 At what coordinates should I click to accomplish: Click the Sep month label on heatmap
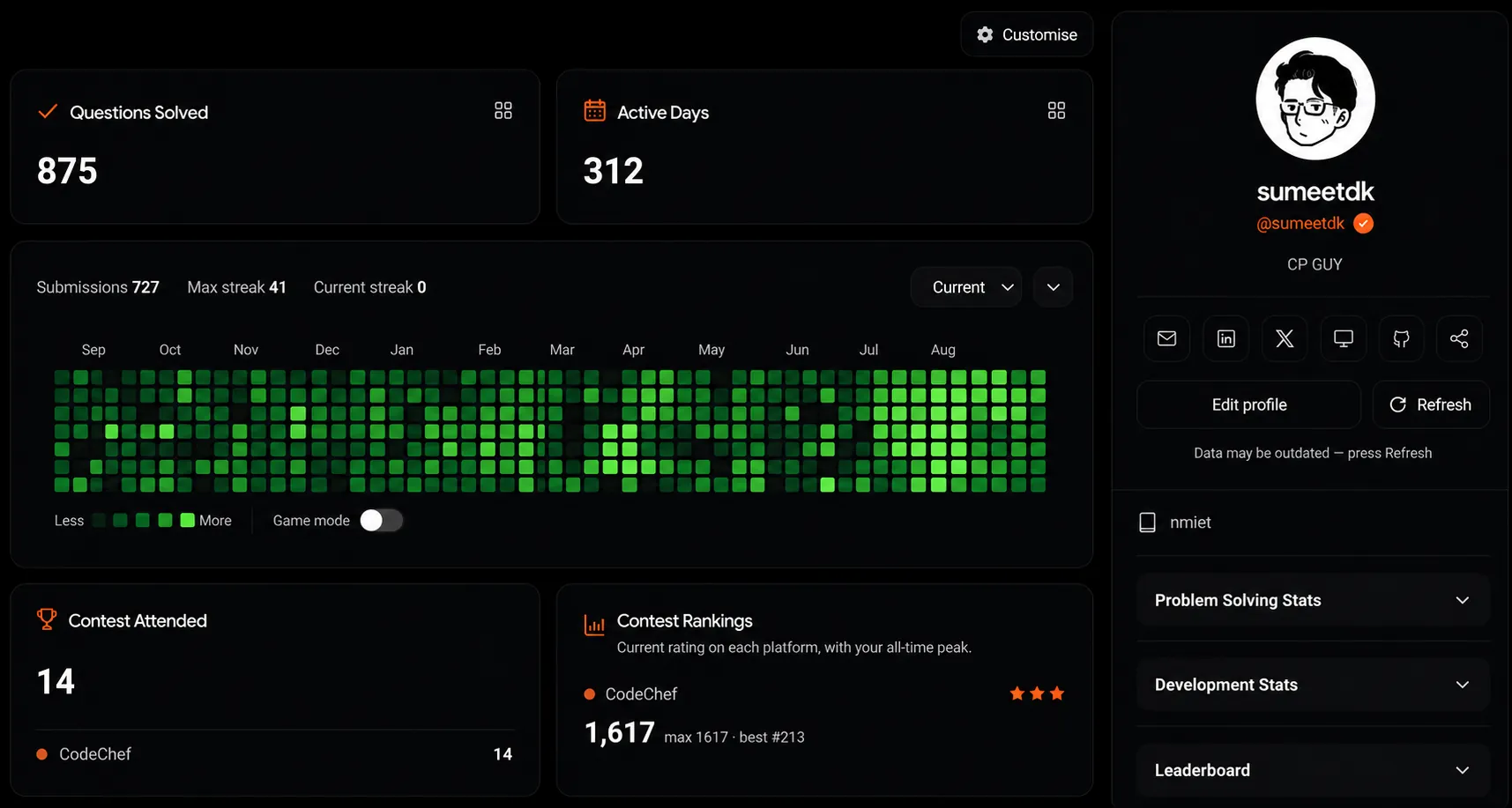pyautogui.click(x=93, y=350)
